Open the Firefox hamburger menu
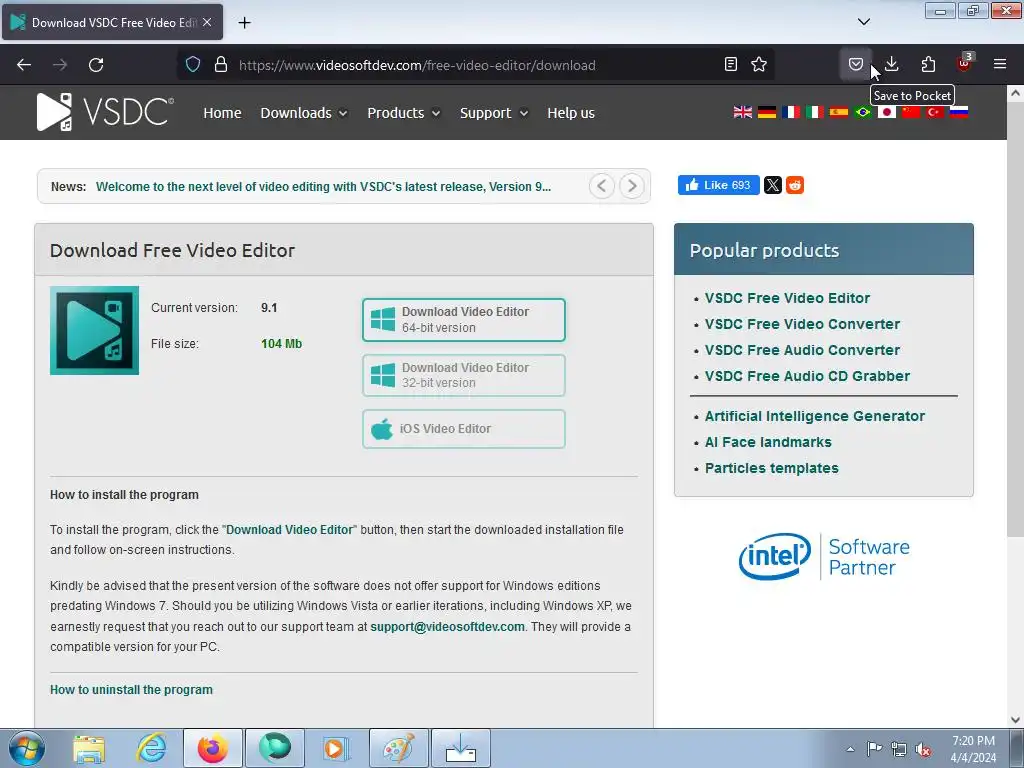 [1000, 65]
